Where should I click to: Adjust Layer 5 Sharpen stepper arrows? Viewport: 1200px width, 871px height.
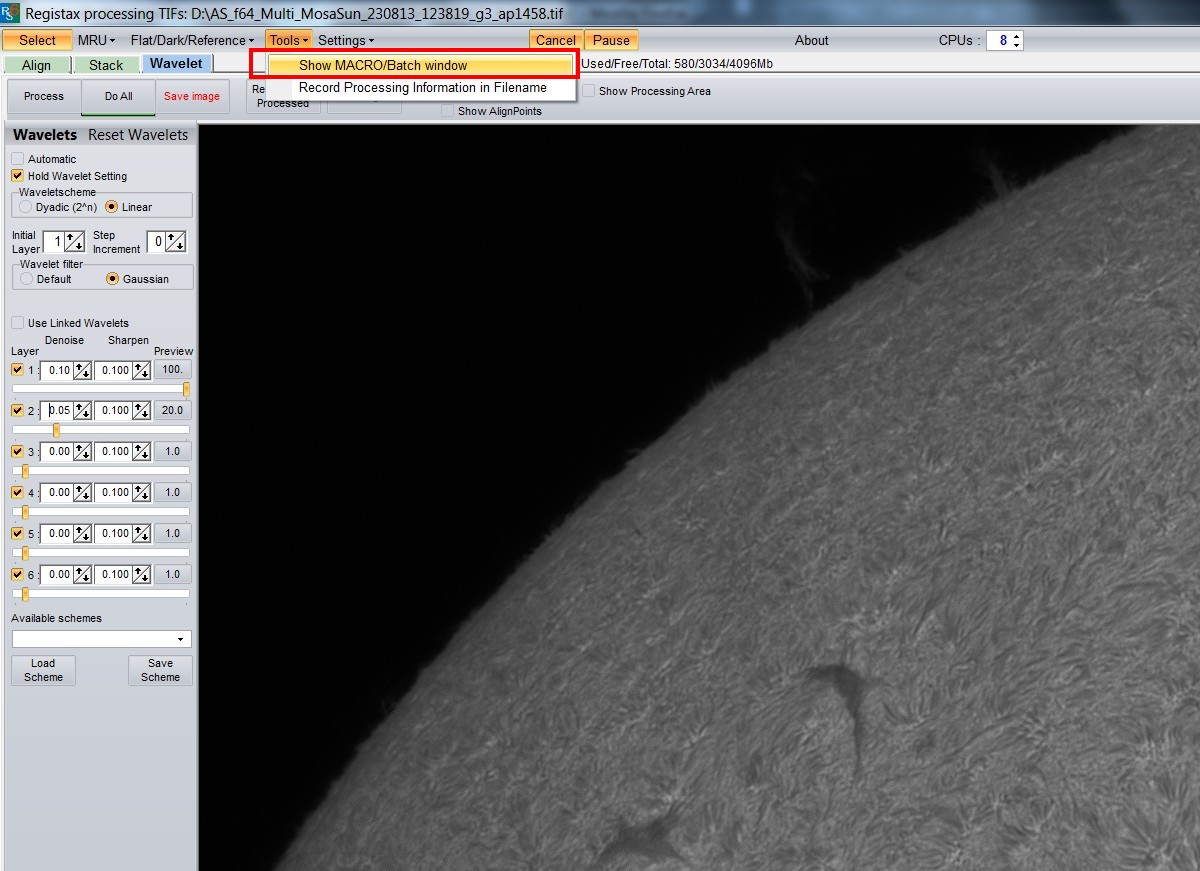[142, 533]
